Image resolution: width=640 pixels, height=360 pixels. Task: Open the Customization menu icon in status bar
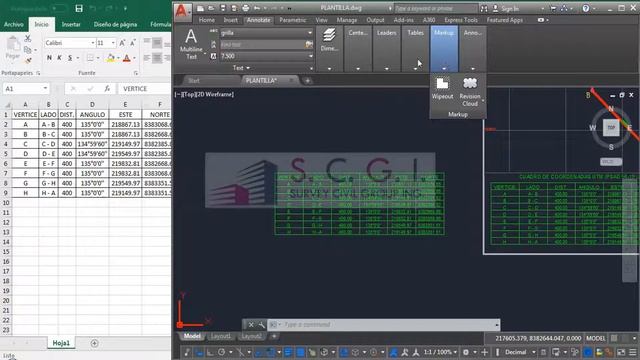[x=632, y=352]
